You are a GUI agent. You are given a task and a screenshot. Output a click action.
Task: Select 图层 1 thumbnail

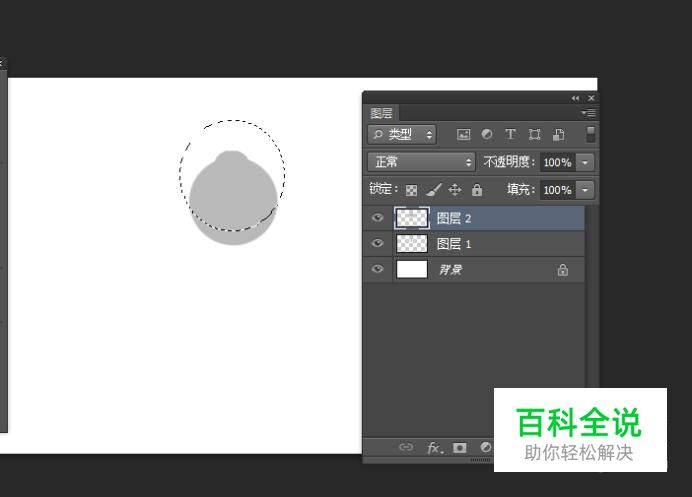(x=412, y=243)
